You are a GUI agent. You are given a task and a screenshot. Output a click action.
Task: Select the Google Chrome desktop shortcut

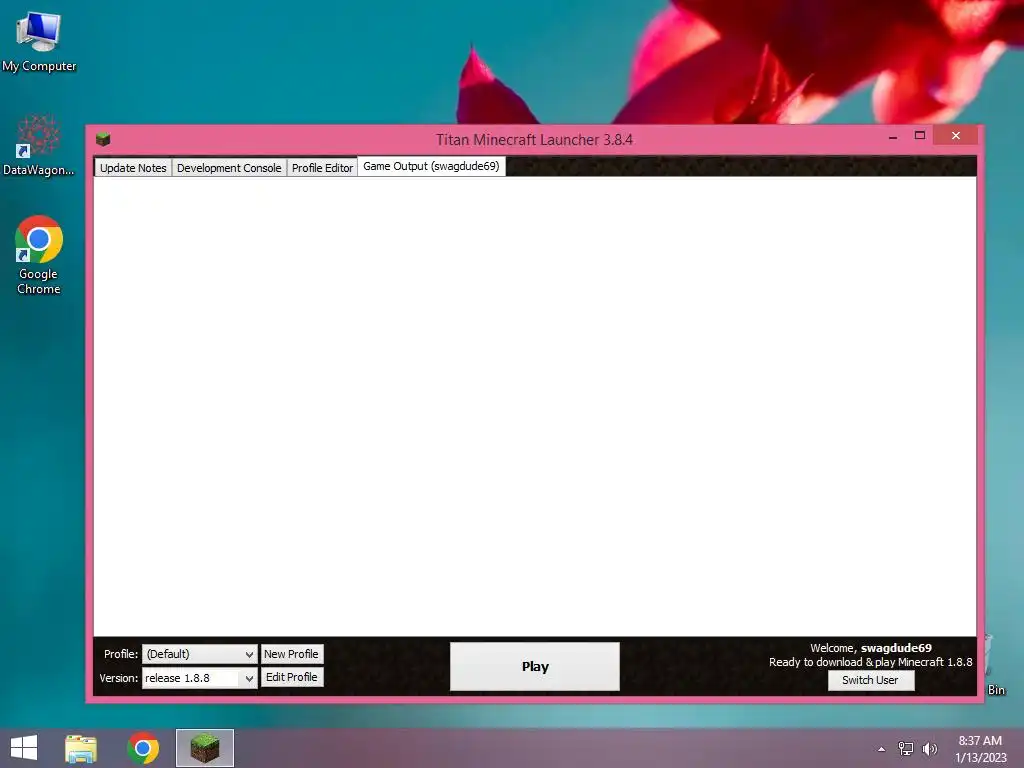click(39, 255)
